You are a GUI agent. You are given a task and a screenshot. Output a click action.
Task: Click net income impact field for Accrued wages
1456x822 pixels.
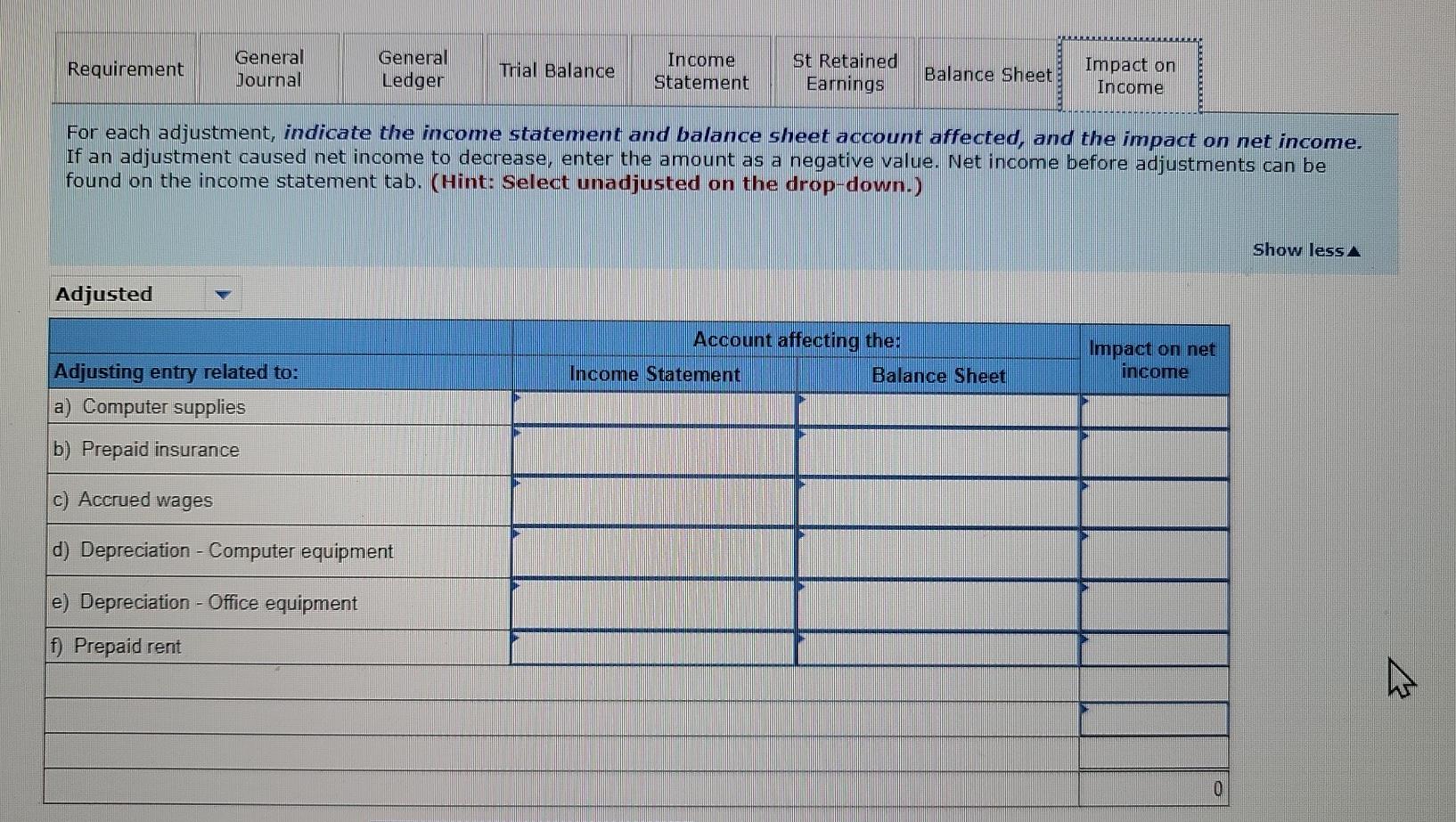(x=1155, y=503)
